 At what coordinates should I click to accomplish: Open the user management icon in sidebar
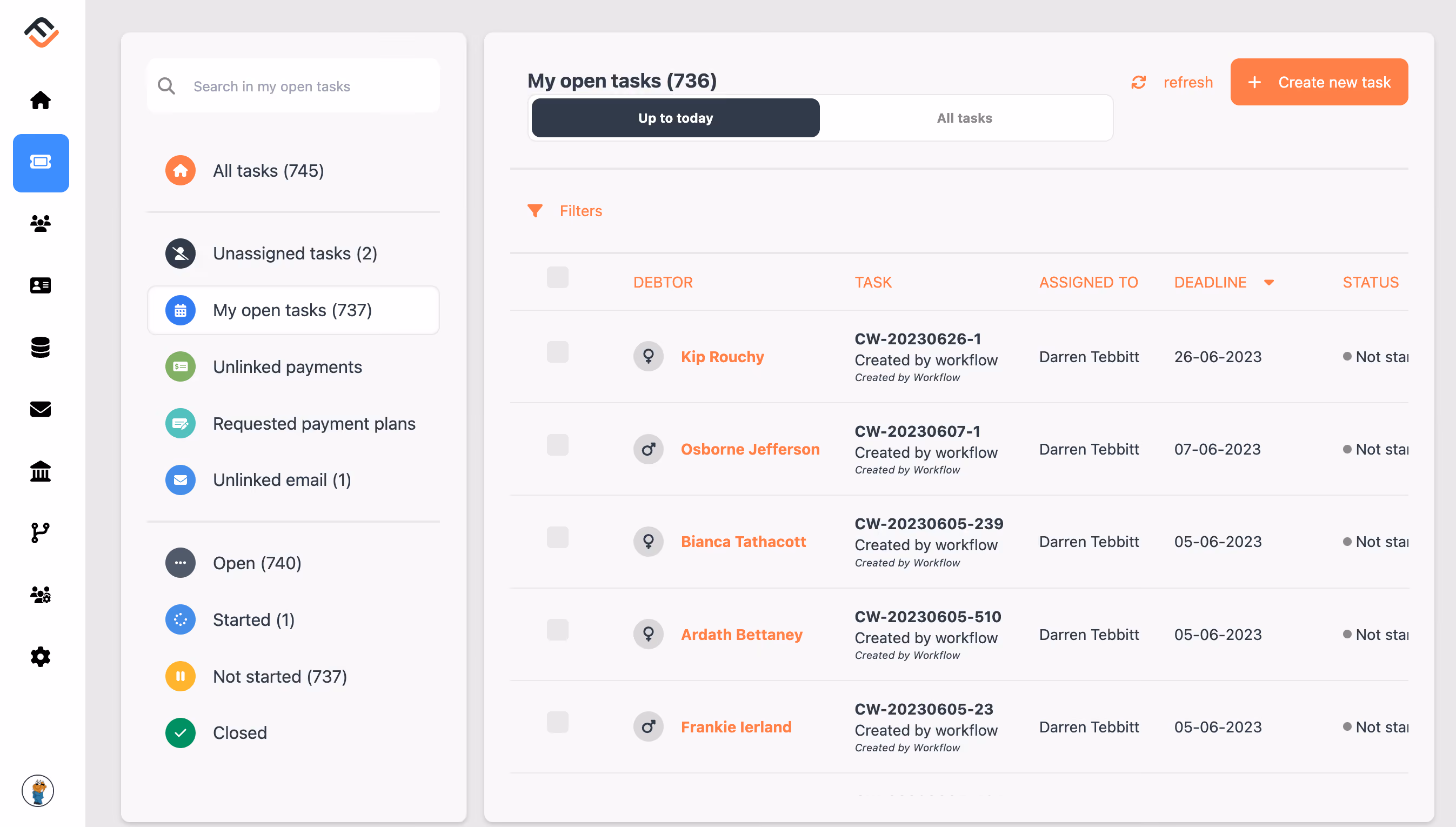click(41, 595)
